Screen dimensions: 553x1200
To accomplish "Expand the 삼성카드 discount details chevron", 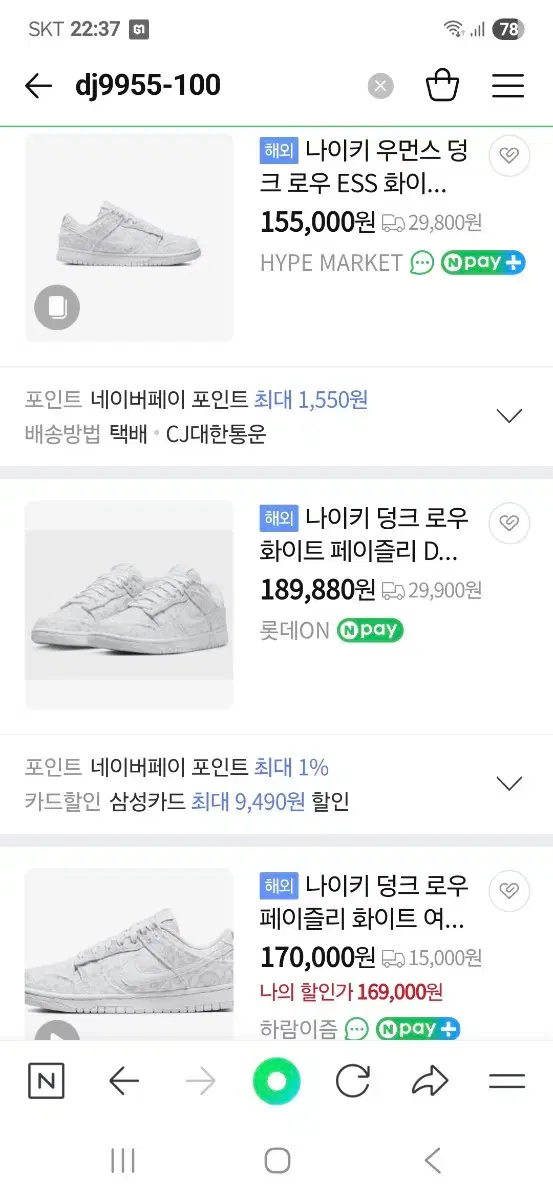I will point(510,783).
